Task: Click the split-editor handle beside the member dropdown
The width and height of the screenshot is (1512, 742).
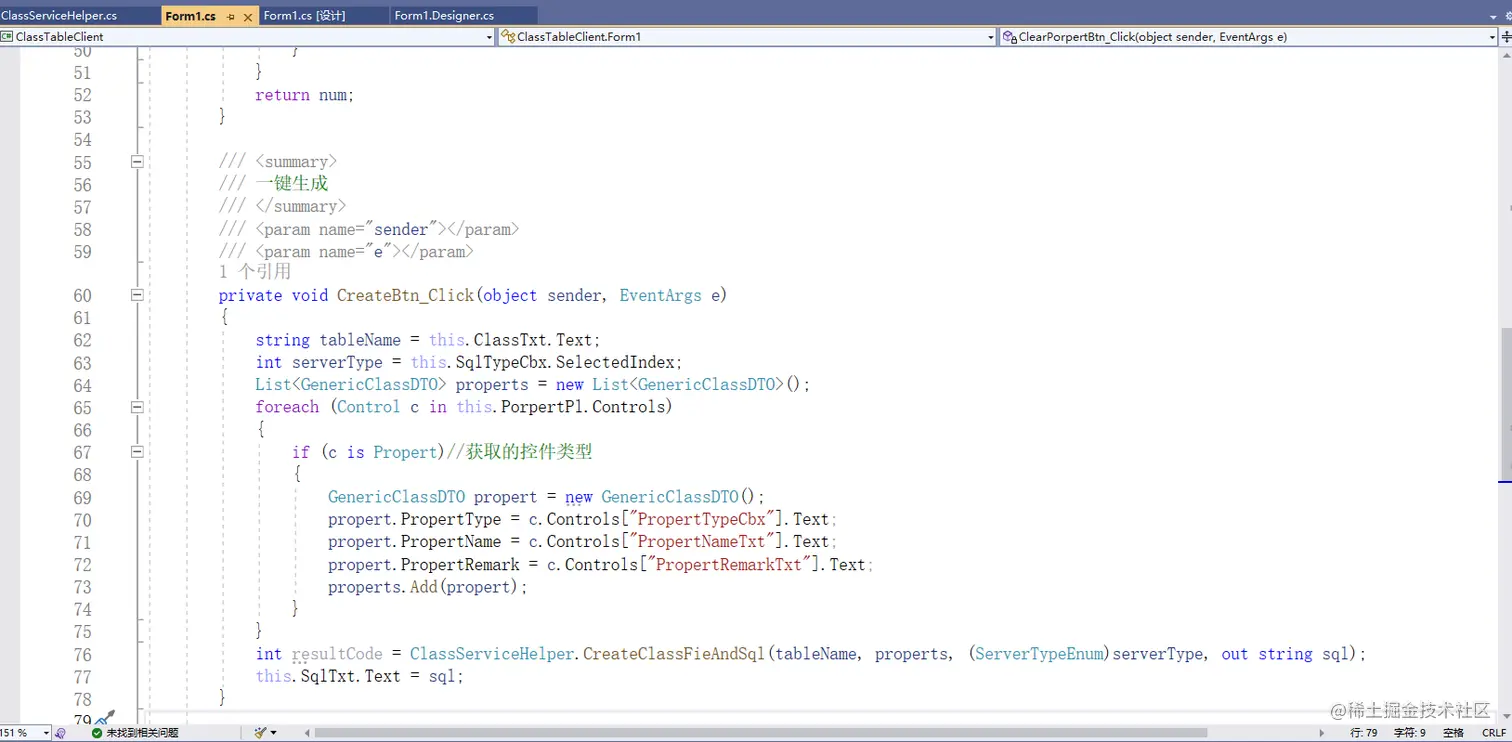Action: pos(1506,37)
